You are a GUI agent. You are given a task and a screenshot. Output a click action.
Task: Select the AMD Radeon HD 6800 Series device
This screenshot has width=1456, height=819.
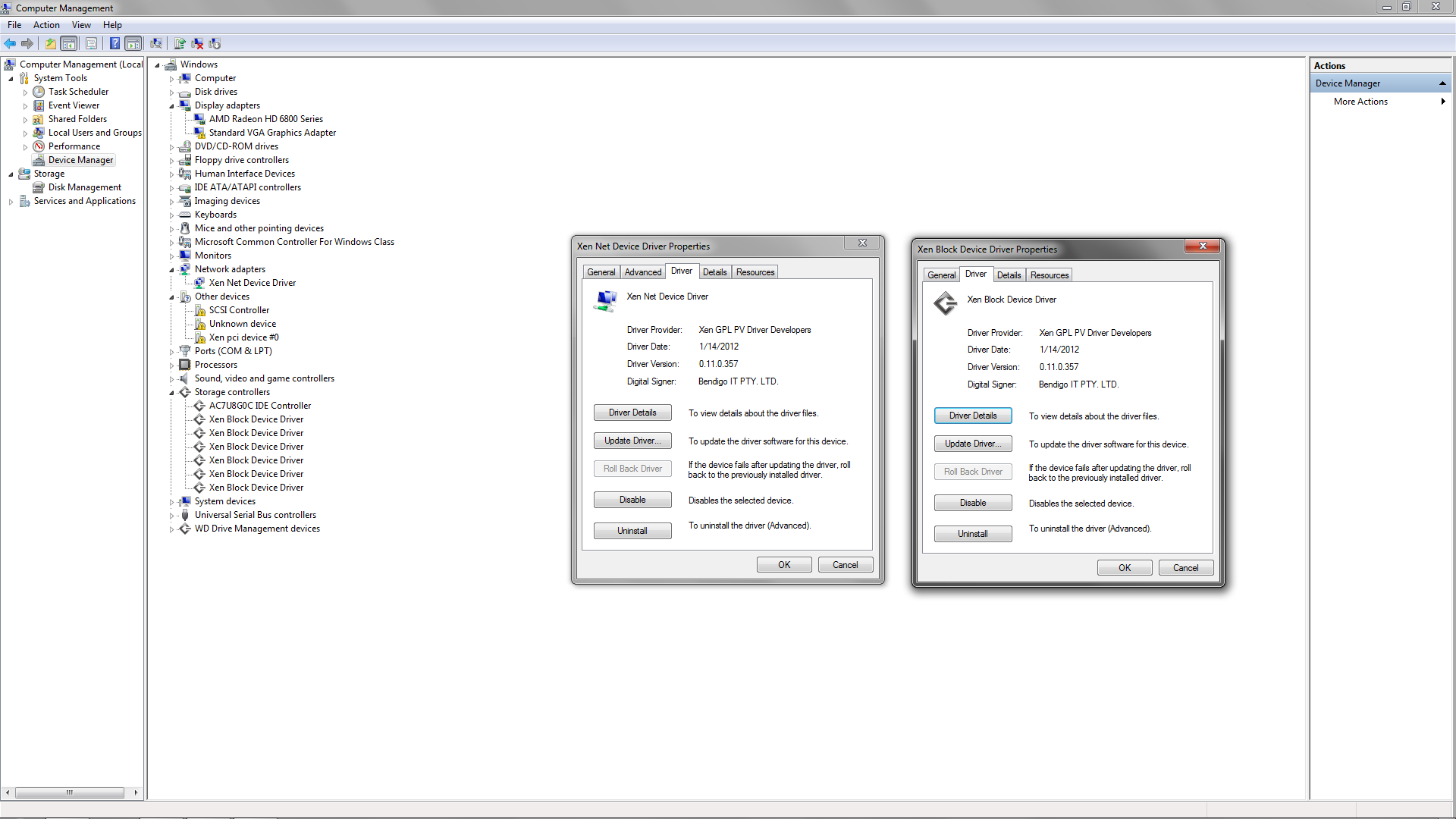(x=265, y=119)
